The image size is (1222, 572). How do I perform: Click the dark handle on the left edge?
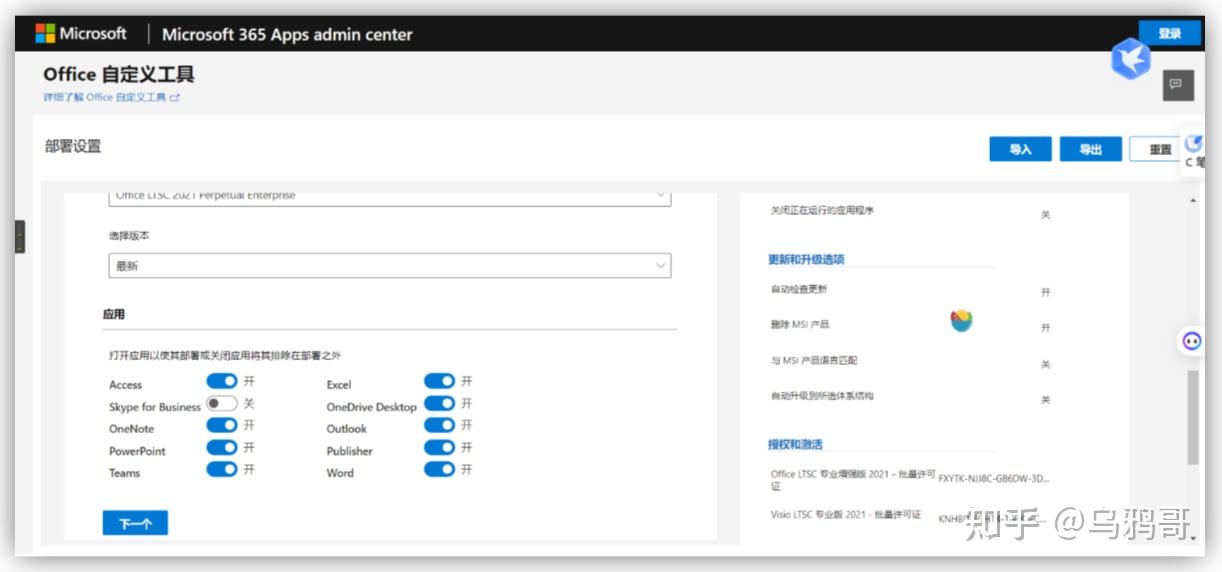20,237
